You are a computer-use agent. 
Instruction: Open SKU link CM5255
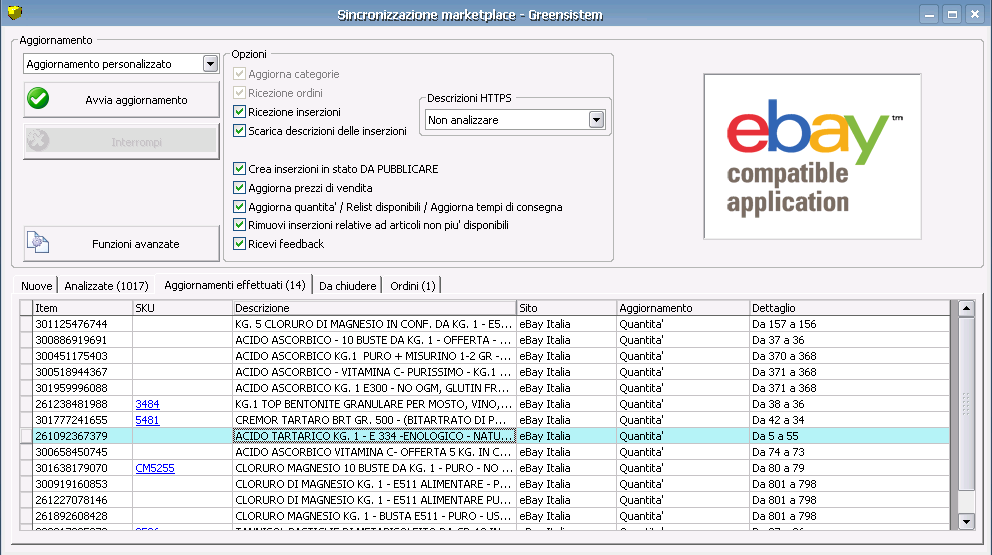point(155,468)
